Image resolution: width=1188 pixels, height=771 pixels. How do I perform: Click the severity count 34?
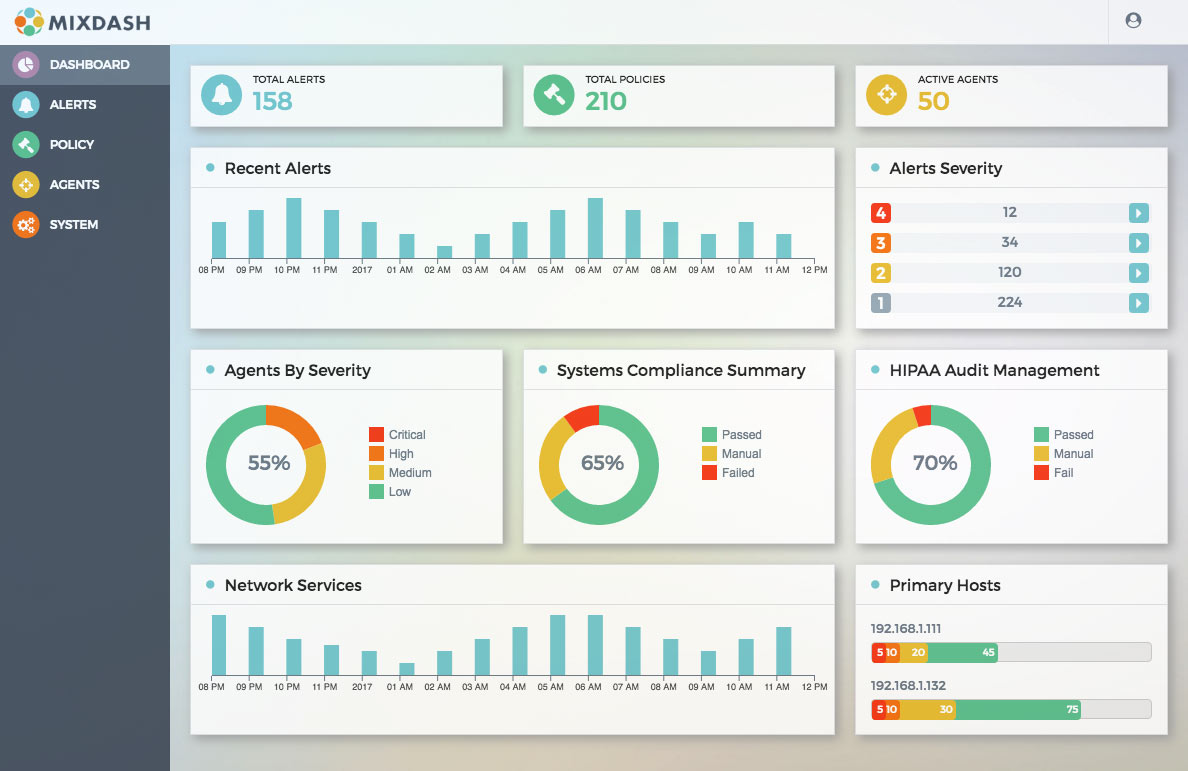[x=1010, y=242]
